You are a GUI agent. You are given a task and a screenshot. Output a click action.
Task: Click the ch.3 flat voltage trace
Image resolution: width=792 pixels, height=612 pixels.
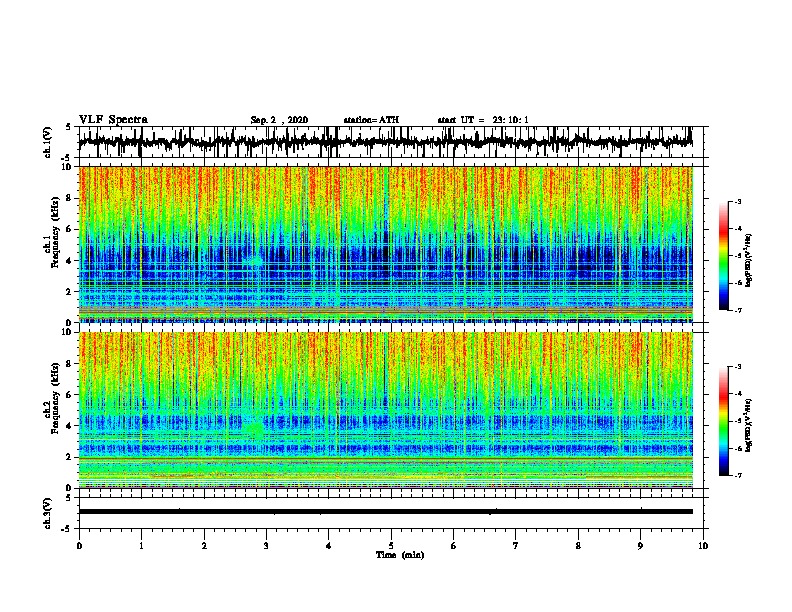click(x=385, y=512)
